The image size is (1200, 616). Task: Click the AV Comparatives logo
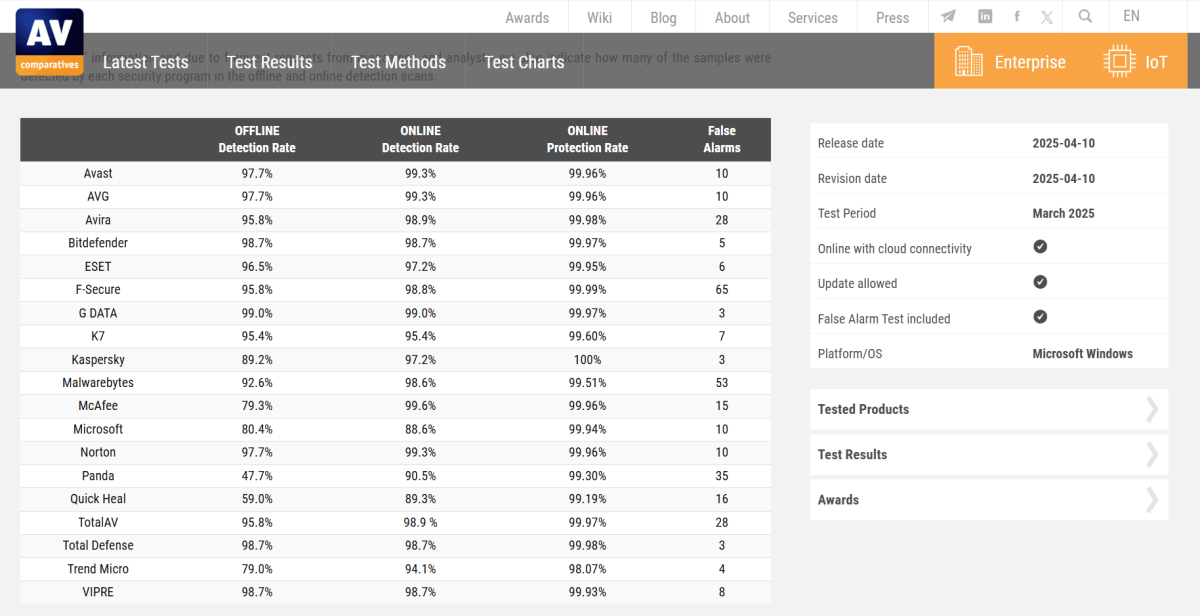click(49, 42)
